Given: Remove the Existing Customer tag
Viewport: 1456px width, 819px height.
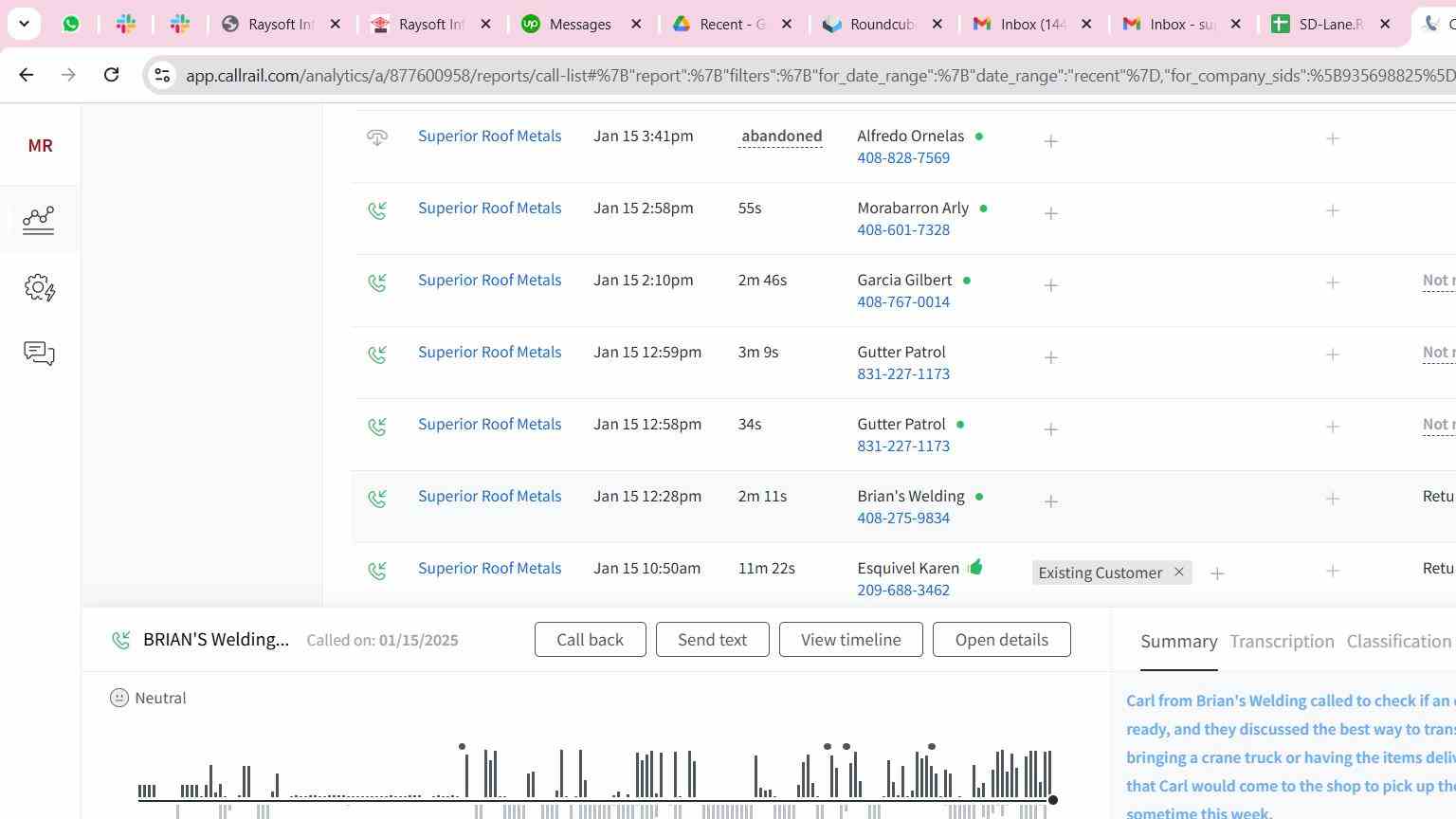Looking at the screenshot, I should (x=1179, y=572).
